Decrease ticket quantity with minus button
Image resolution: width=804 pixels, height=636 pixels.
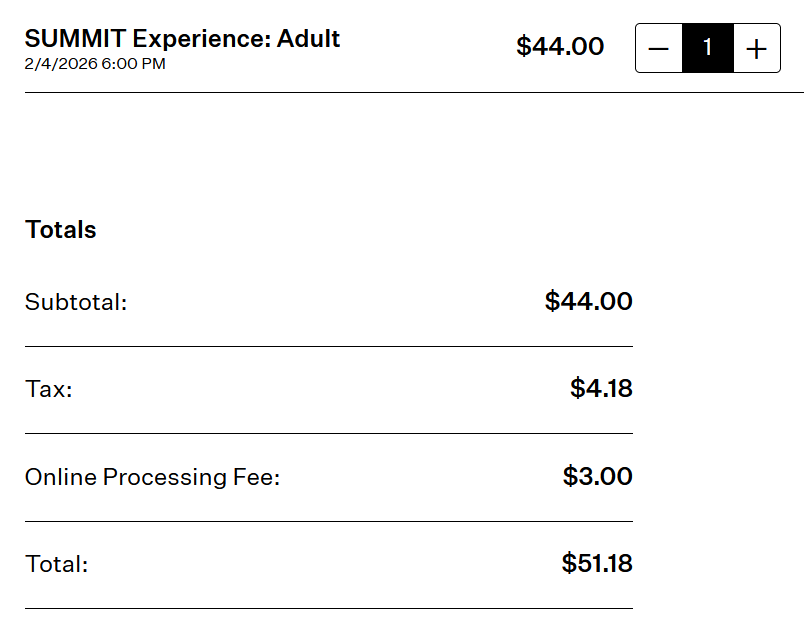click(659, 48)
